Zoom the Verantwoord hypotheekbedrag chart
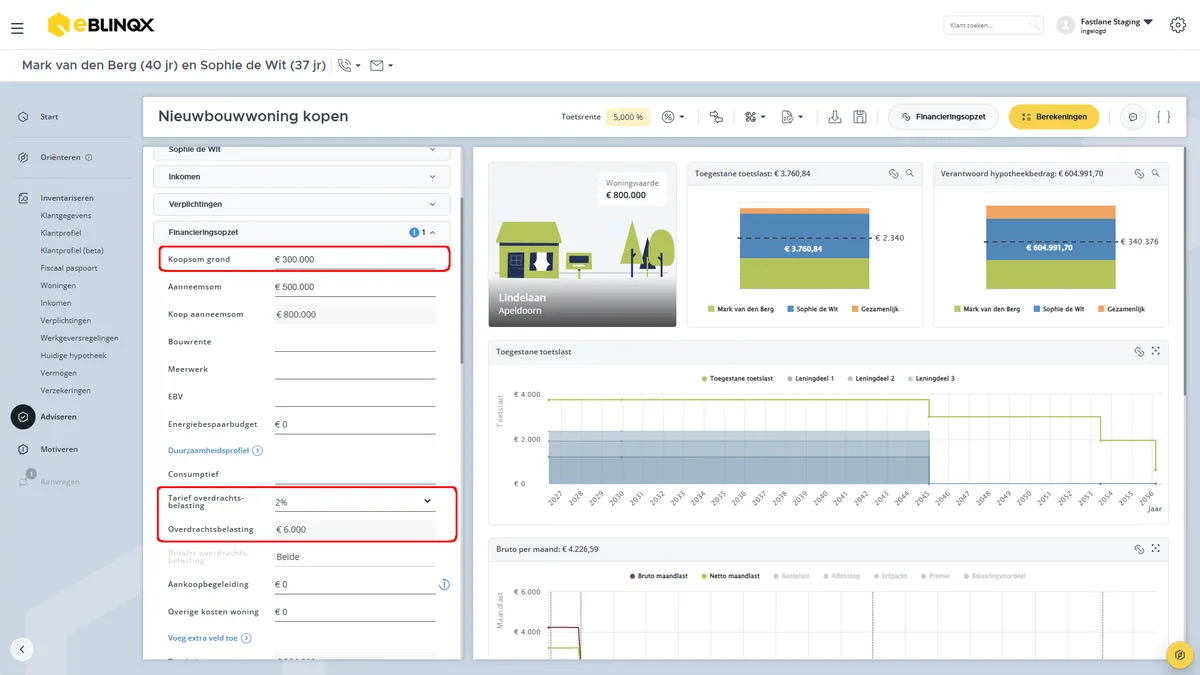Screen dimensions: 1200x675 click(x=1156, y=173)
